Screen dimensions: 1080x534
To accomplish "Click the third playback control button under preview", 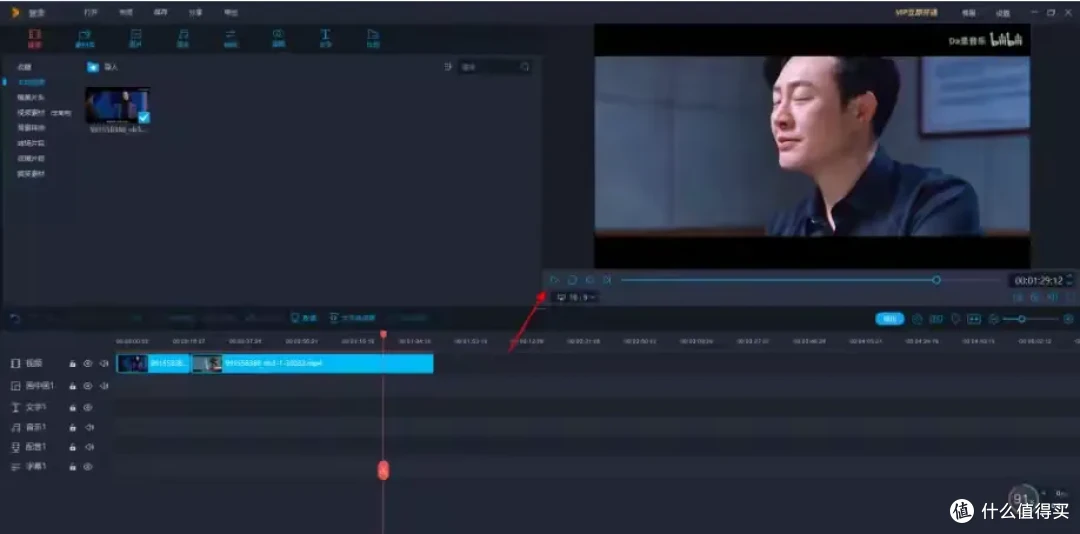I will click(590, 280).
